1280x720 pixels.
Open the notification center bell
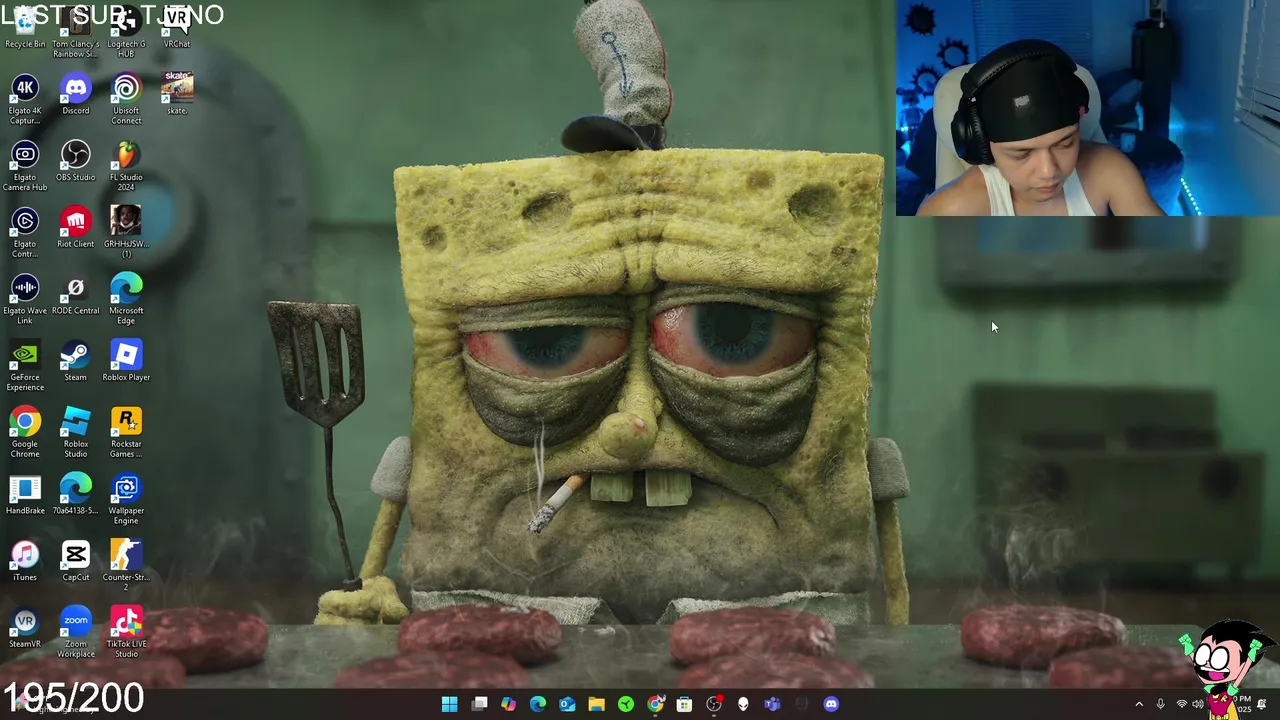tap(1262, 704)
